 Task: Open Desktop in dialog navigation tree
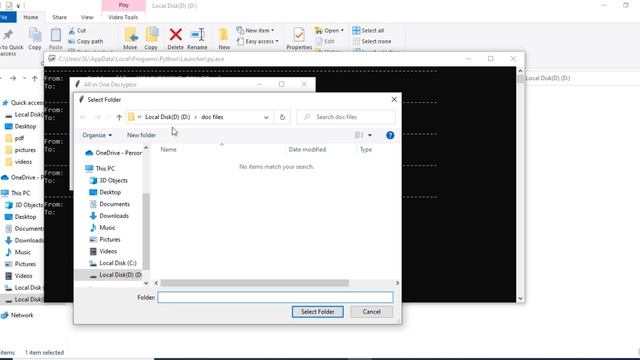coord(105,192)
